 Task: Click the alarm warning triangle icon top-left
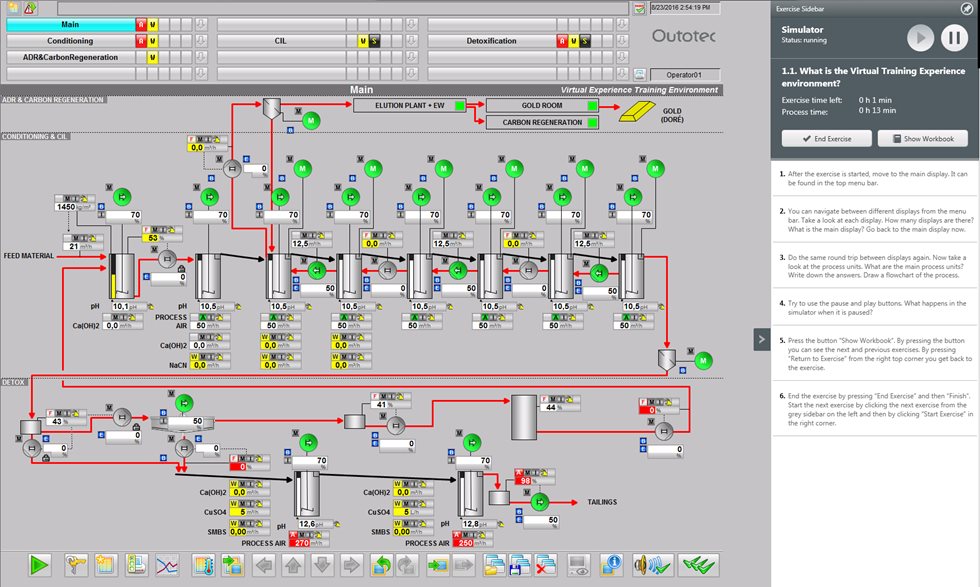point(30,8)
